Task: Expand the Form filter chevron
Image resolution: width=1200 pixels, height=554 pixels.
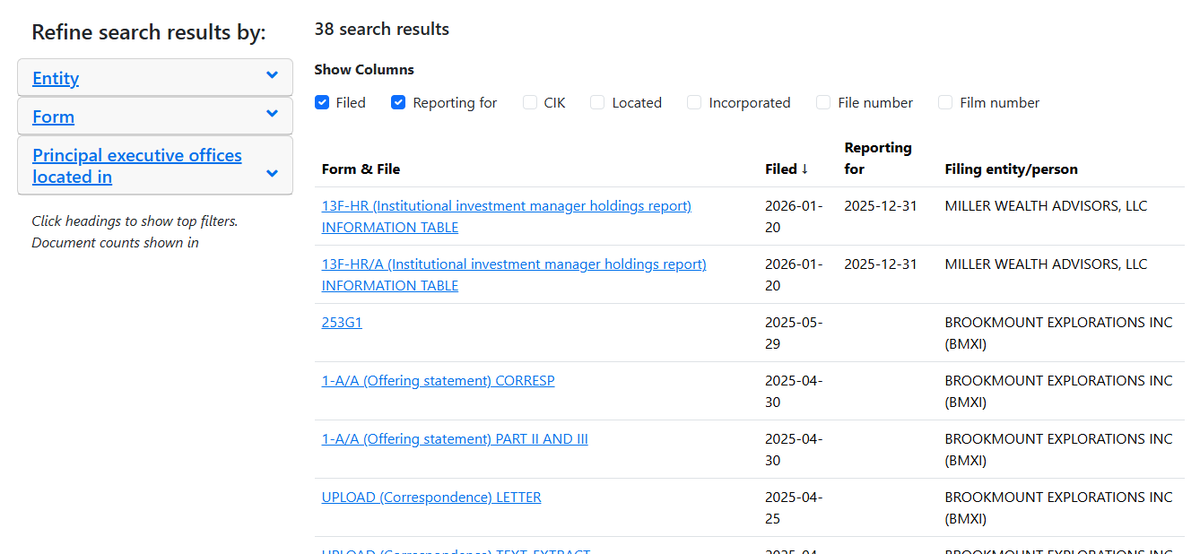Action: point(272,114)
